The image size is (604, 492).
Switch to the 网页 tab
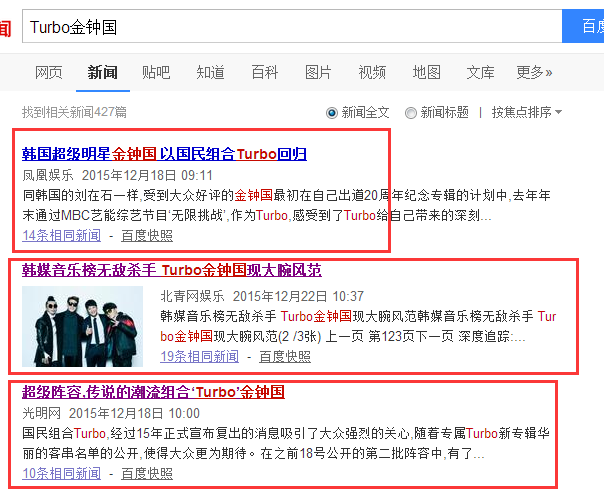[49, 72]
